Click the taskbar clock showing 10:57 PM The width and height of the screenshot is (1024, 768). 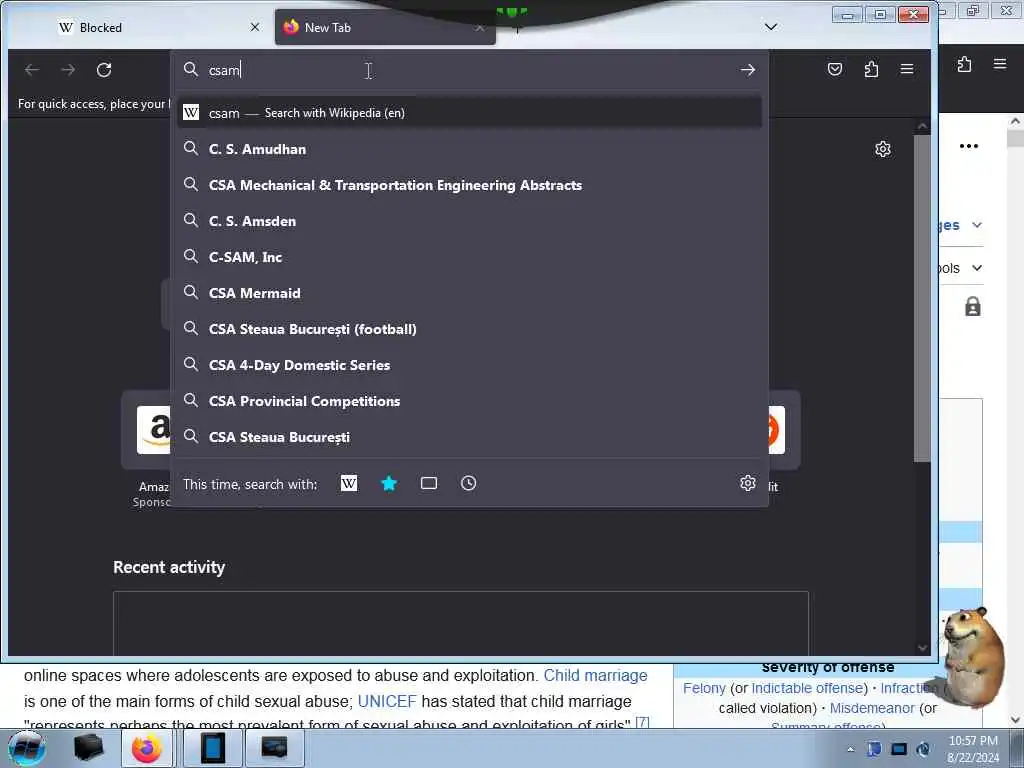(973, 749)
